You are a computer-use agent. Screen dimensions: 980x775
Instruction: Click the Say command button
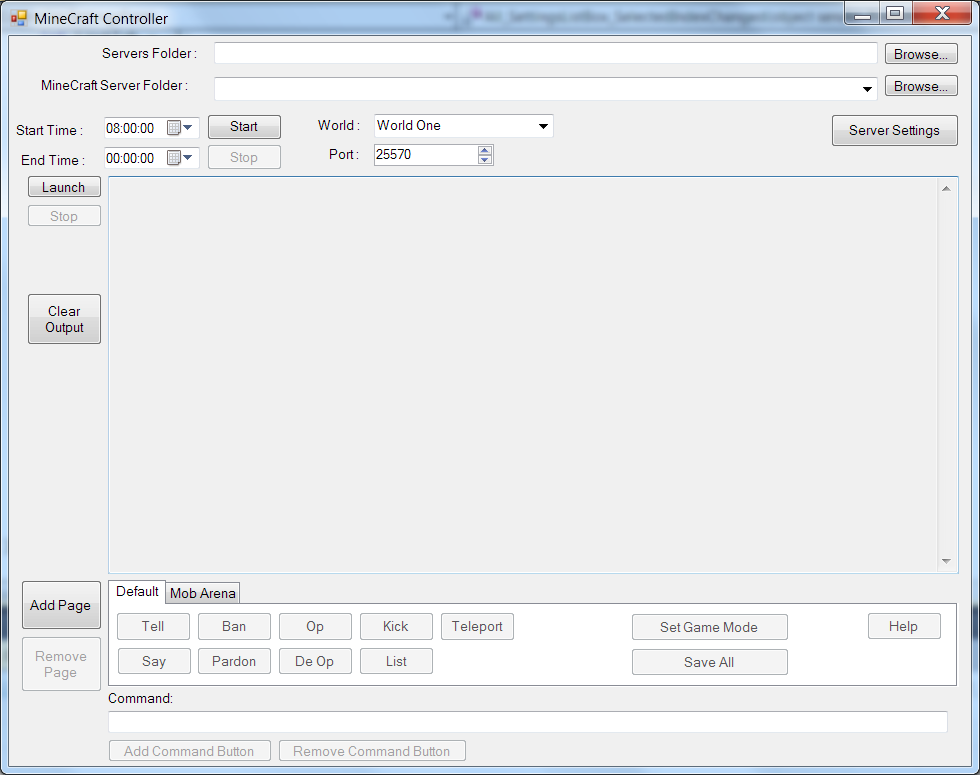pos(154,661)
